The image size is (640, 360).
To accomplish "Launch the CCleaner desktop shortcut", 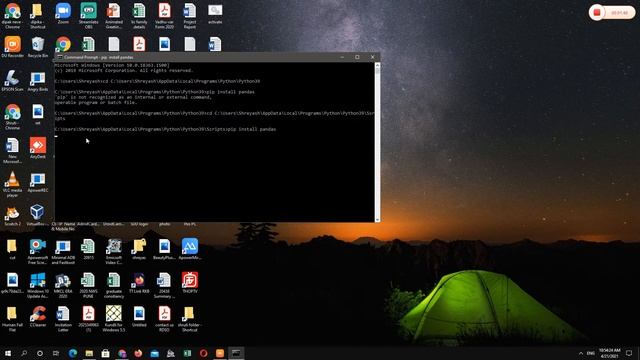I will point(38,316).
